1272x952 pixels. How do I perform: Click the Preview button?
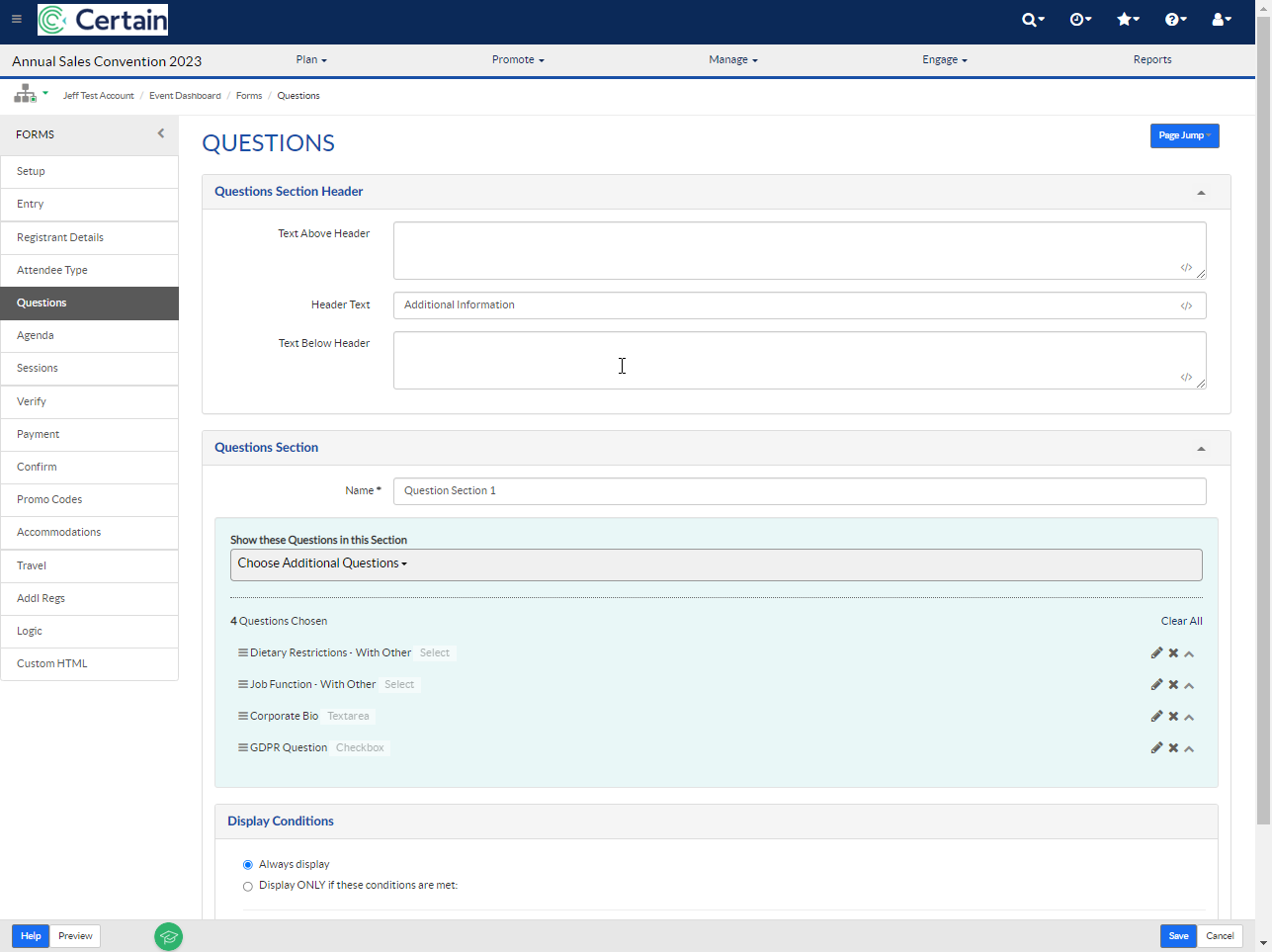pos(75,936)
